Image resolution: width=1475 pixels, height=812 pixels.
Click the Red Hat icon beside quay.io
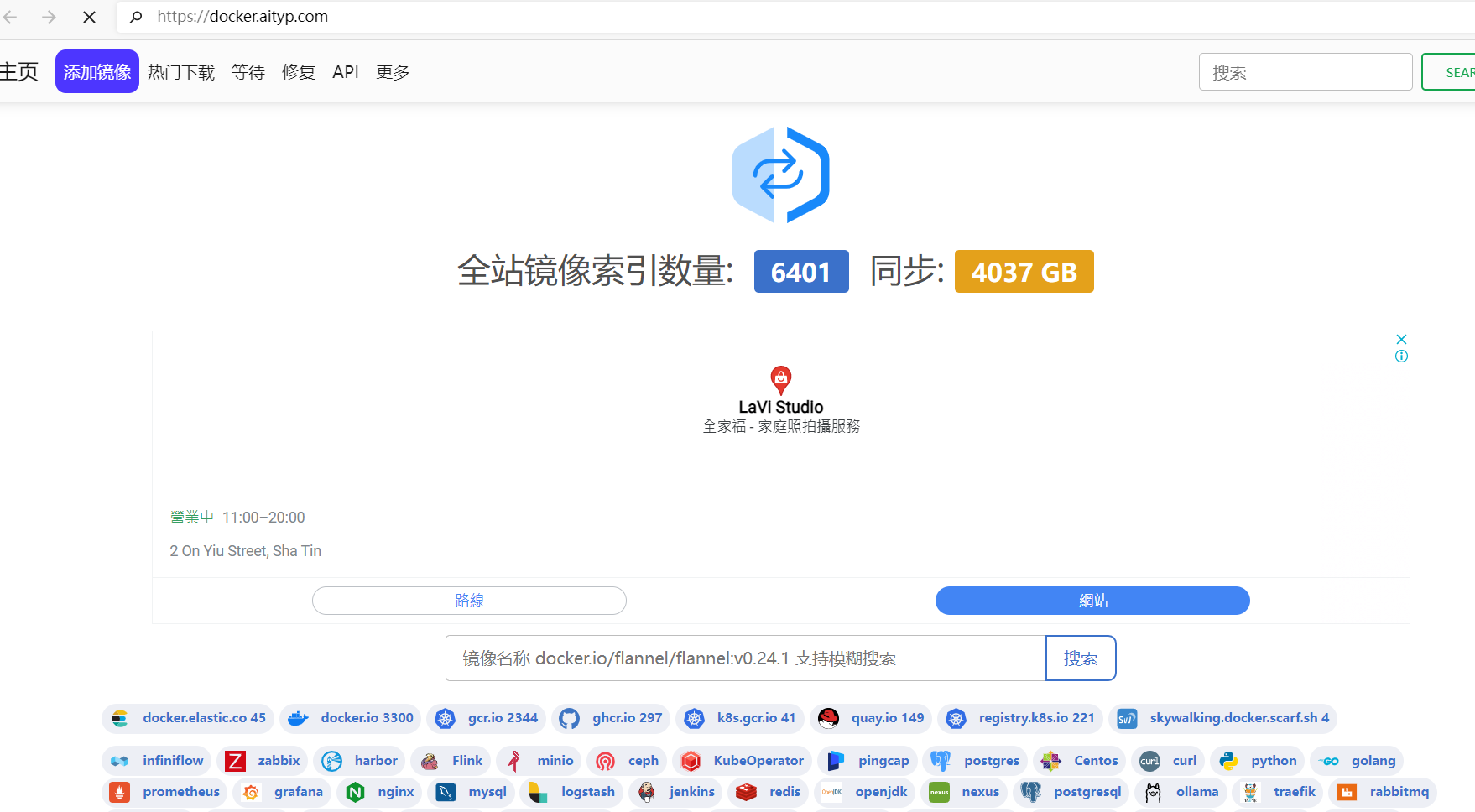click(828, 718)
